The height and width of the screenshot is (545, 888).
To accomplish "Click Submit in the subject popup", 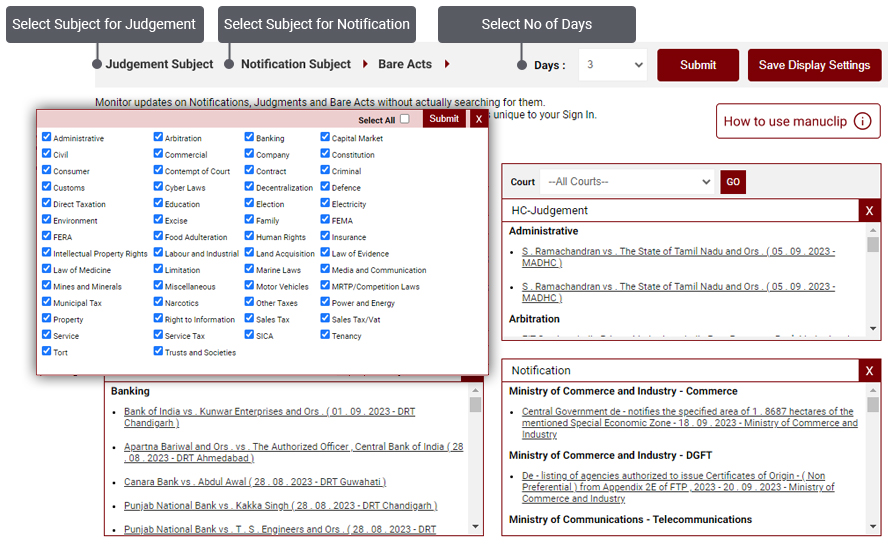I will pos(444,119).
